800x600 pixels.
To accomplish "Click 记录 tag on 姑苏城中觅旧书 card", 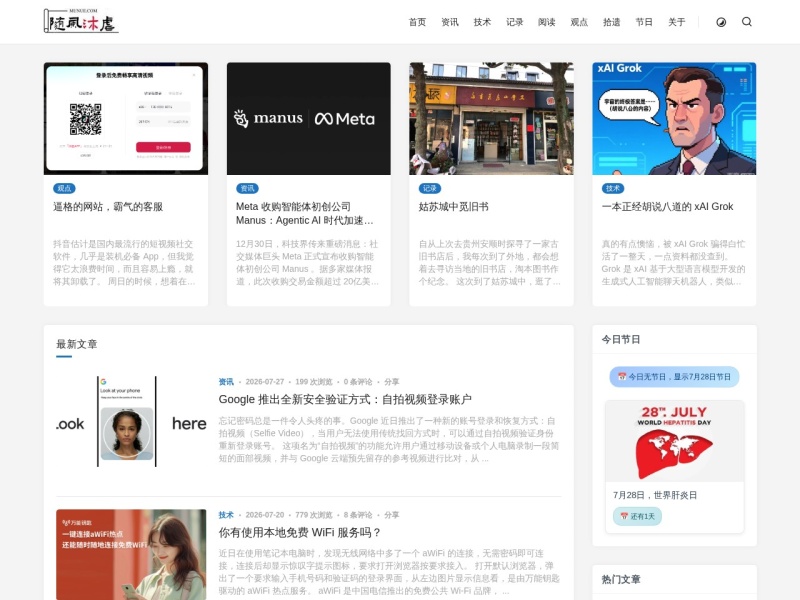I will click(x=430, y=188).
